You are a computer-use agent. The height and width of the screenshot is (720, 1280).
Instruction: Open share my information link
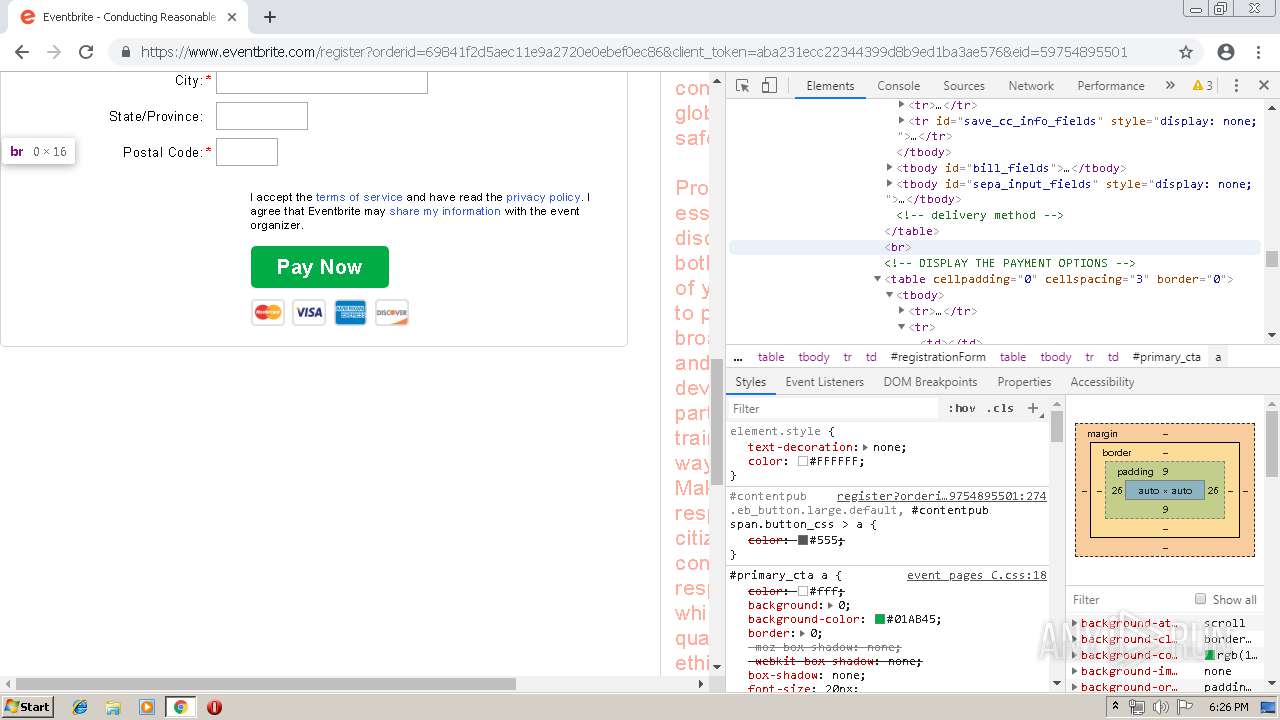coord(445,211)
